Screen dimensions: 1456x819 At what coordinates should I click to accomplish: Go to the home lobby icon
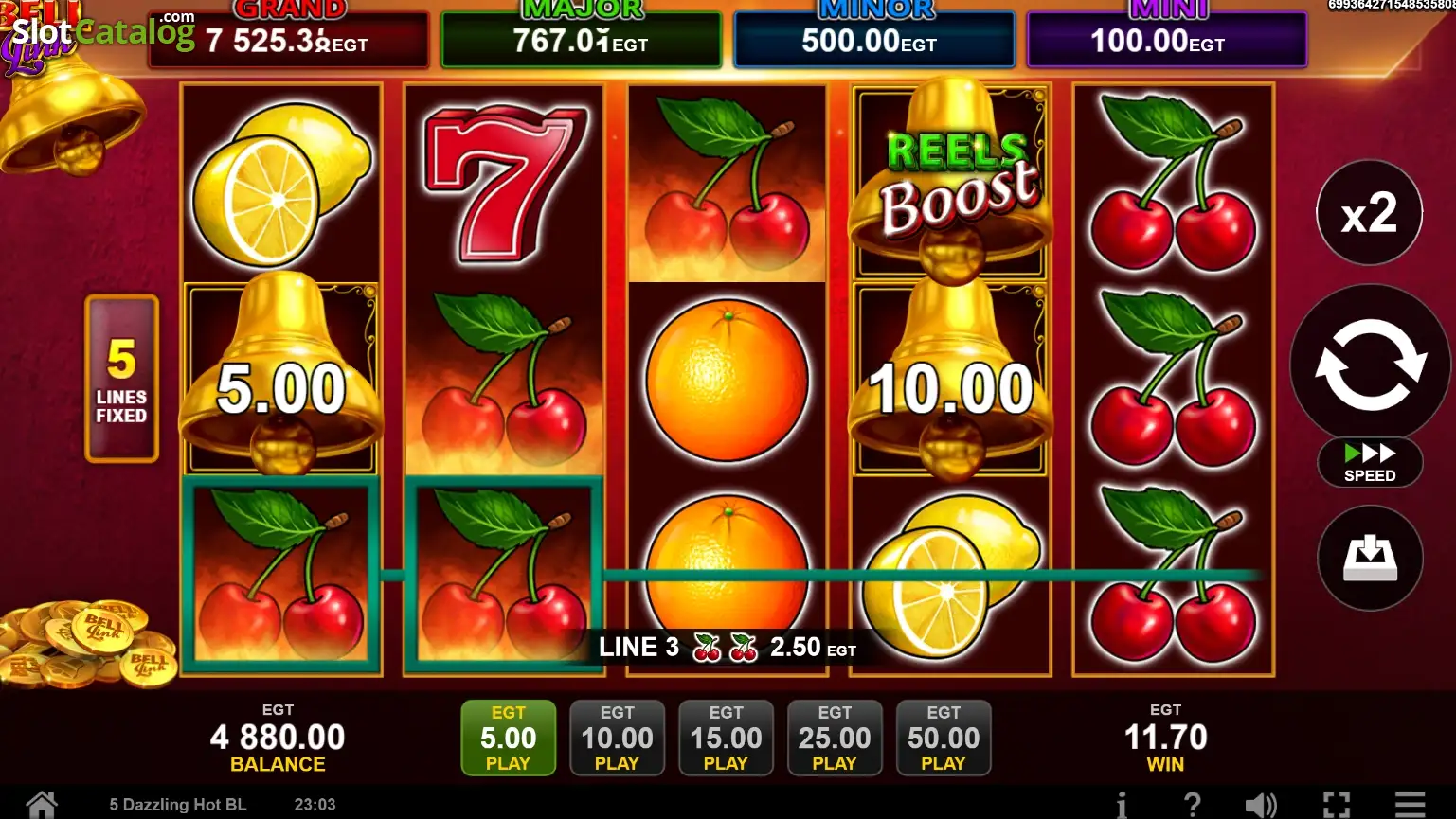41,805
